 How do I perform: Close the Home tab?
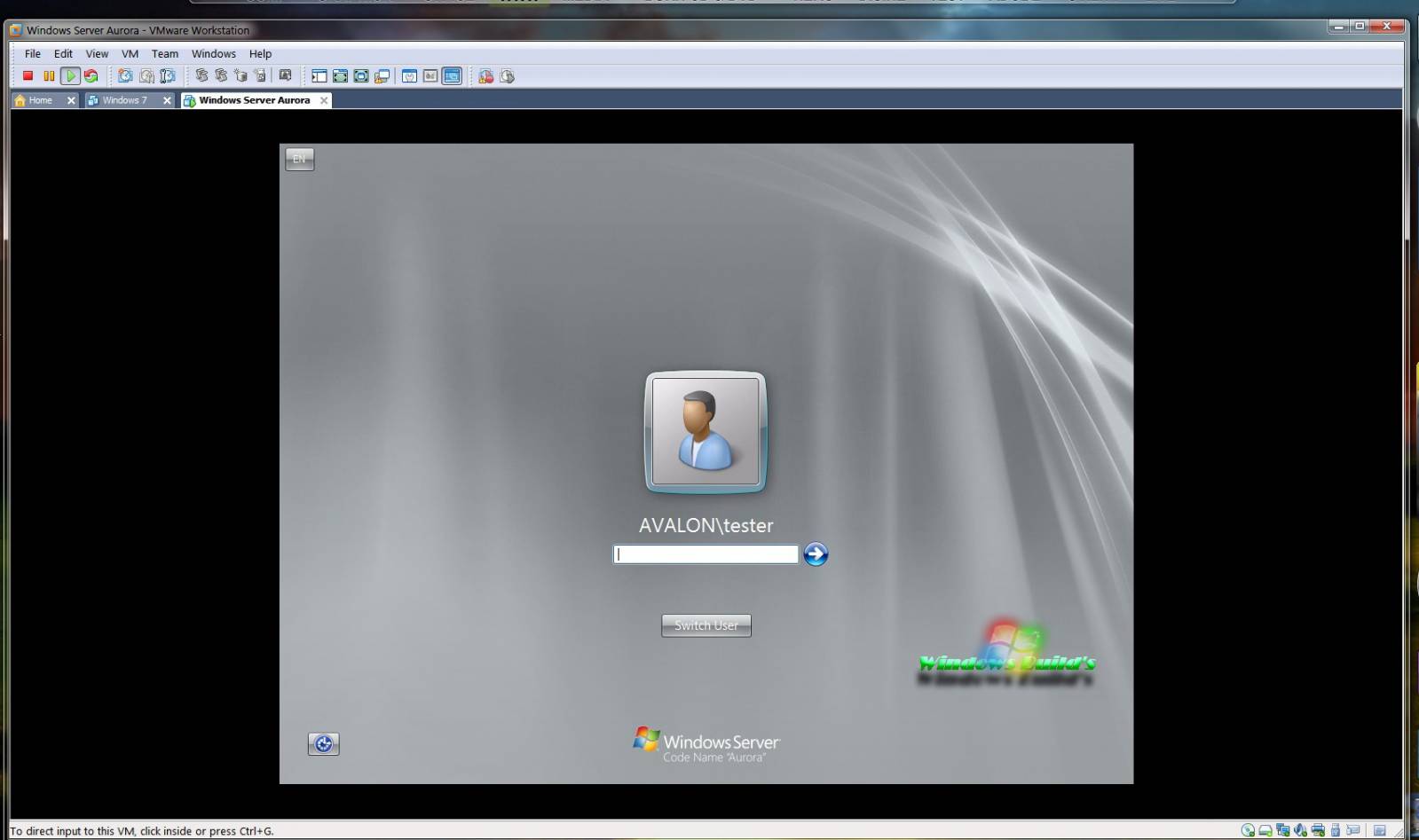[71, 100]
